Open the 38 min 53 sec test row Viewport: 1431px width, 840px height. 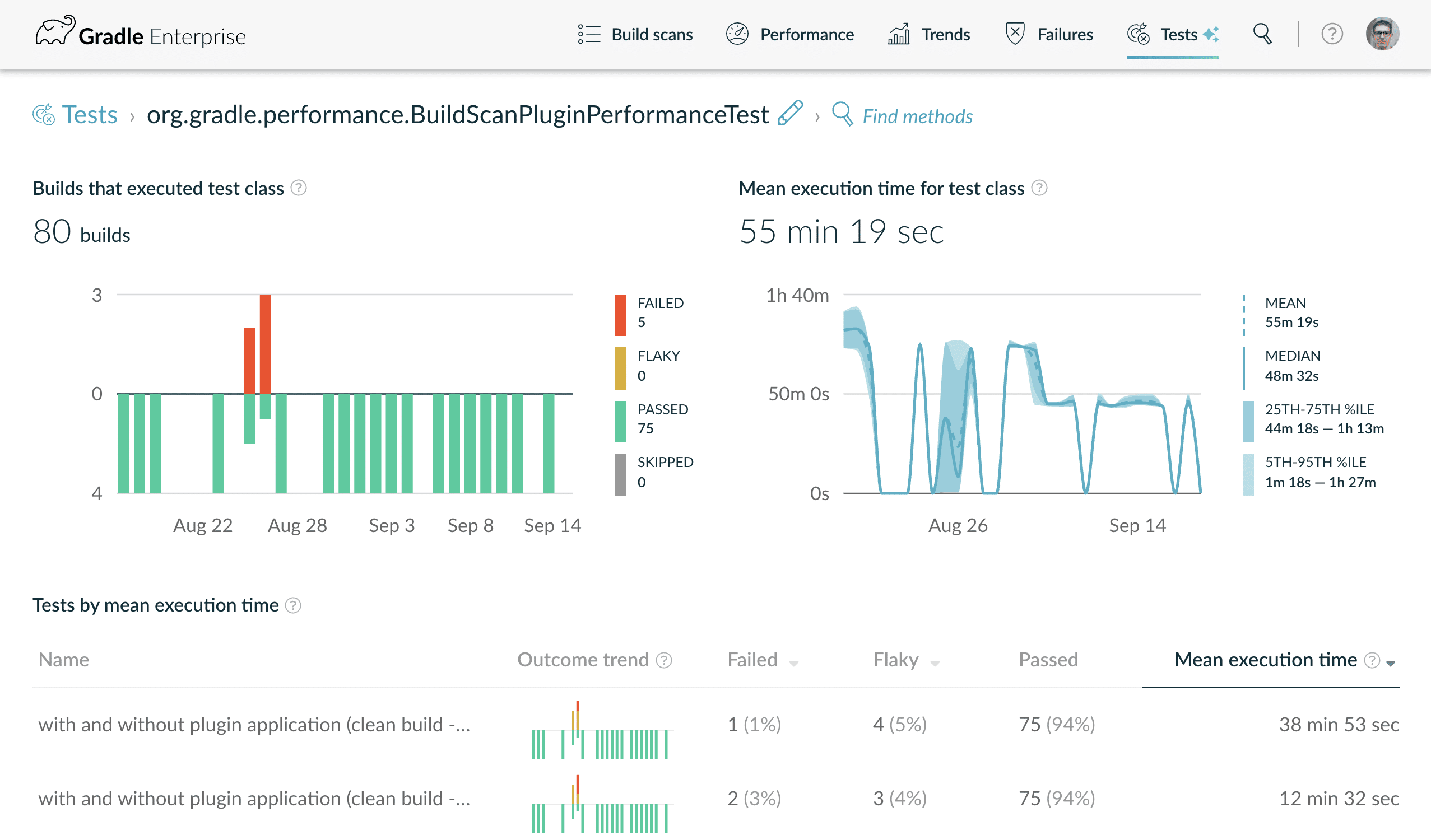click(x=715, y=725)
